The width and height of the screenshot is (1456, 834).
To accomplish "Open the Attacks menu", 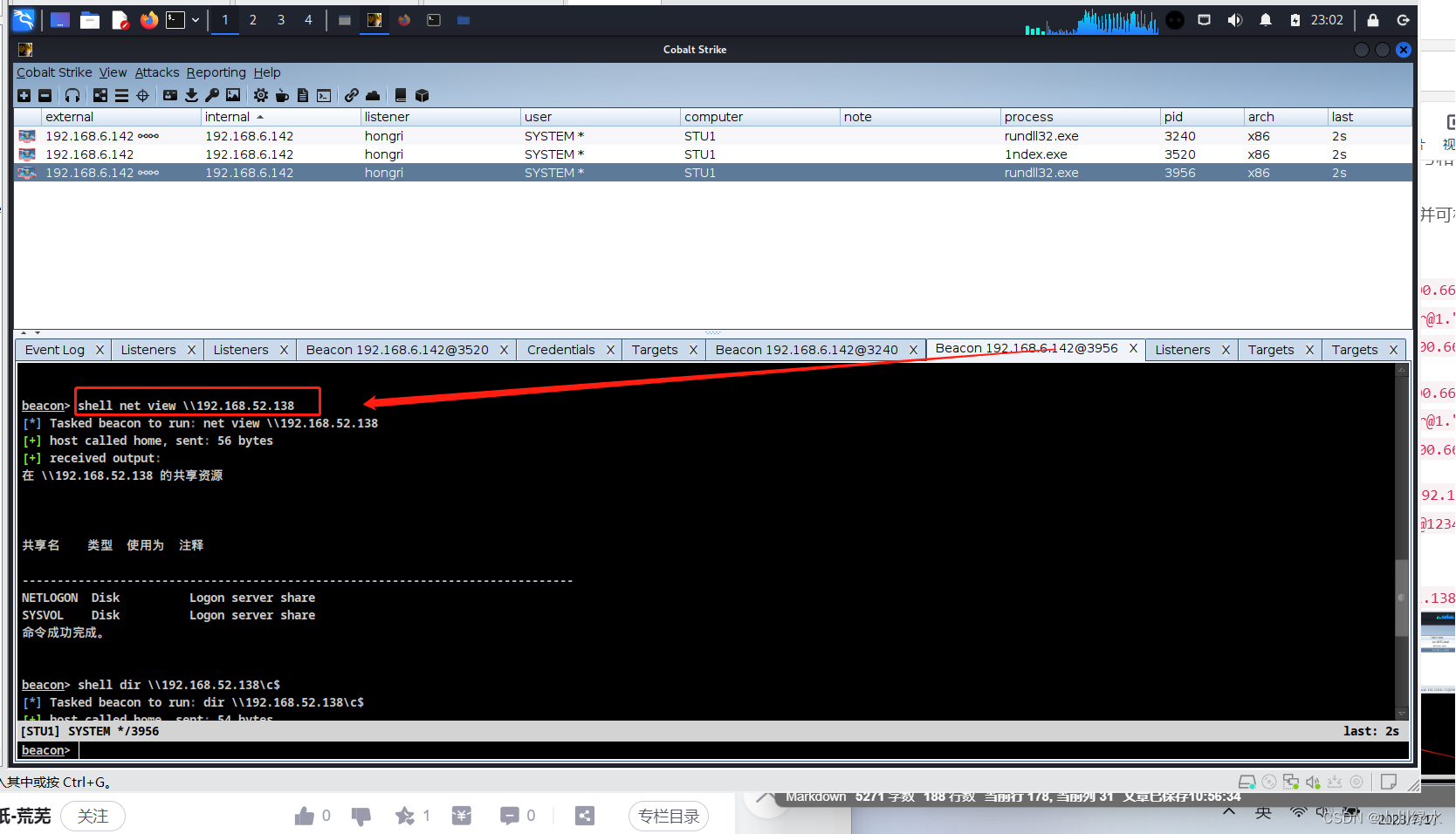I will click(x=157, y=72).
